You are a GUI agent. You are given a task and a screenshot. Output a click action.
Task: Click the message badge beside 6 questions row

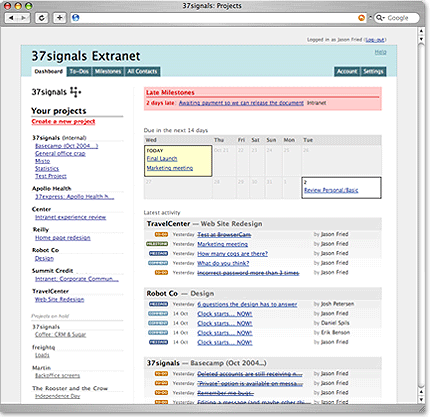click(158, 304)
